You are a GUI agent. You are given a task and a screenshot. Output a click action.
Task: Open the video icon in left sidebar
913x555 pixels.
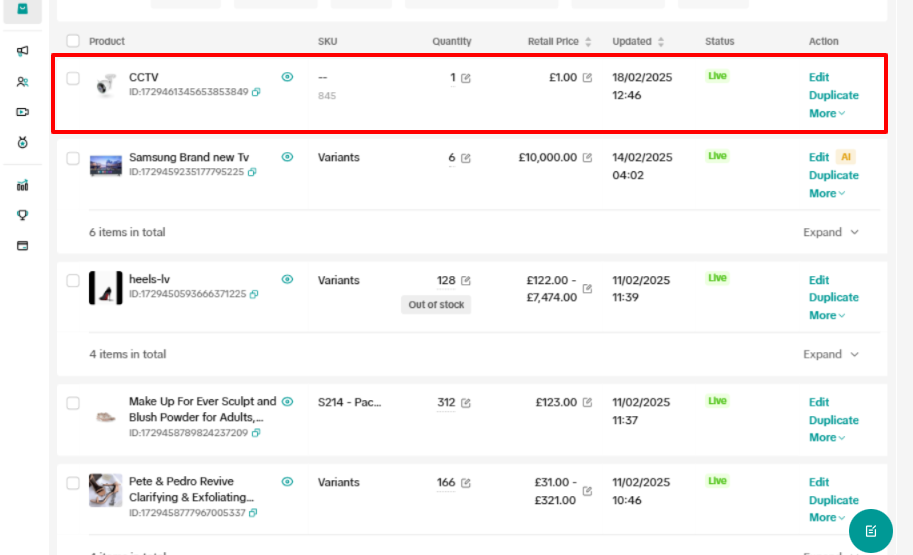click(x=22, y=112)
